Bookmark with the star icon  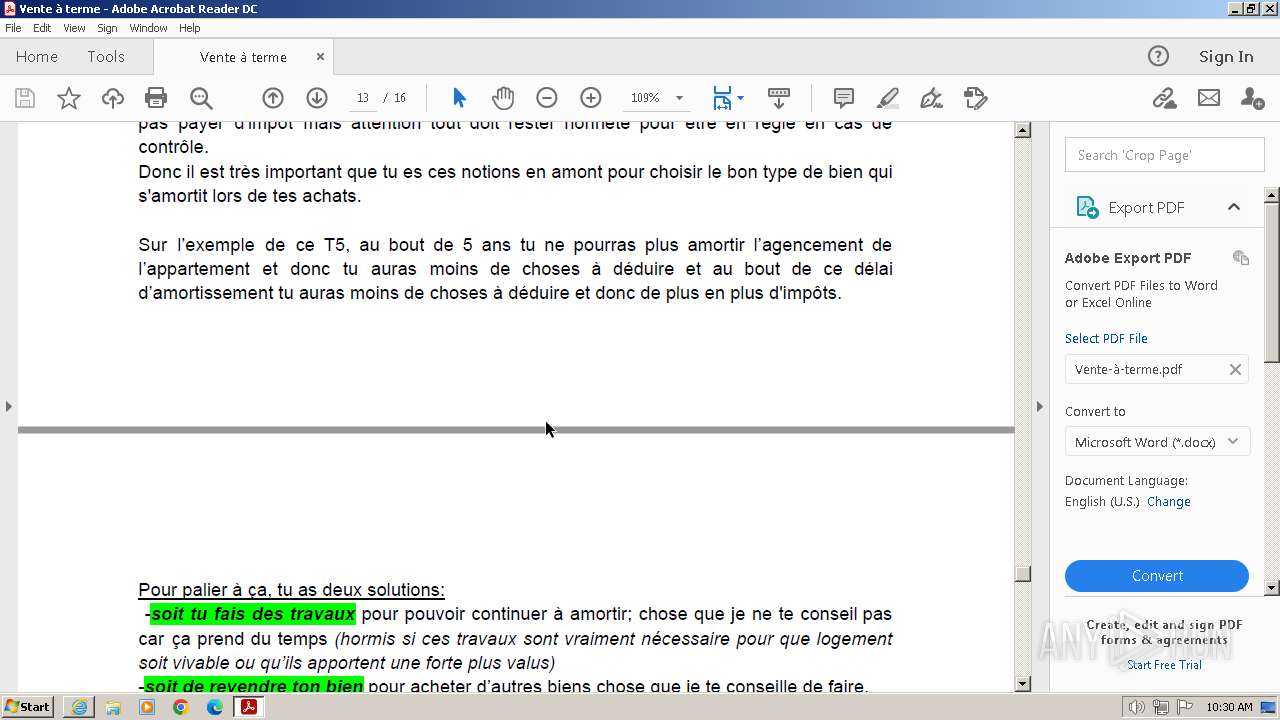click(x=69, y=98)
